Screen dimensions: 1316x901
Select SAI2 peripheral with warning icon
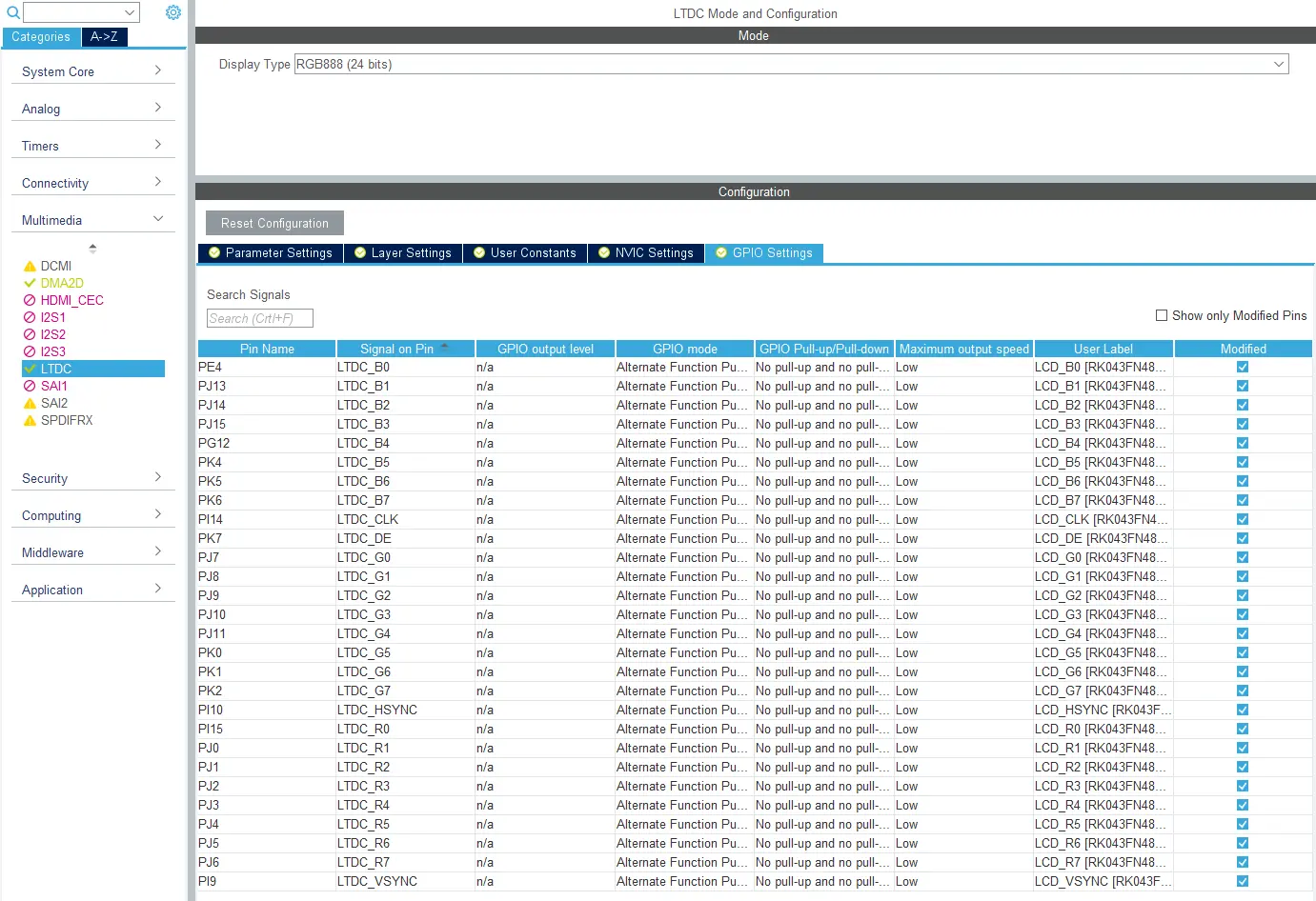coord(53,403)
